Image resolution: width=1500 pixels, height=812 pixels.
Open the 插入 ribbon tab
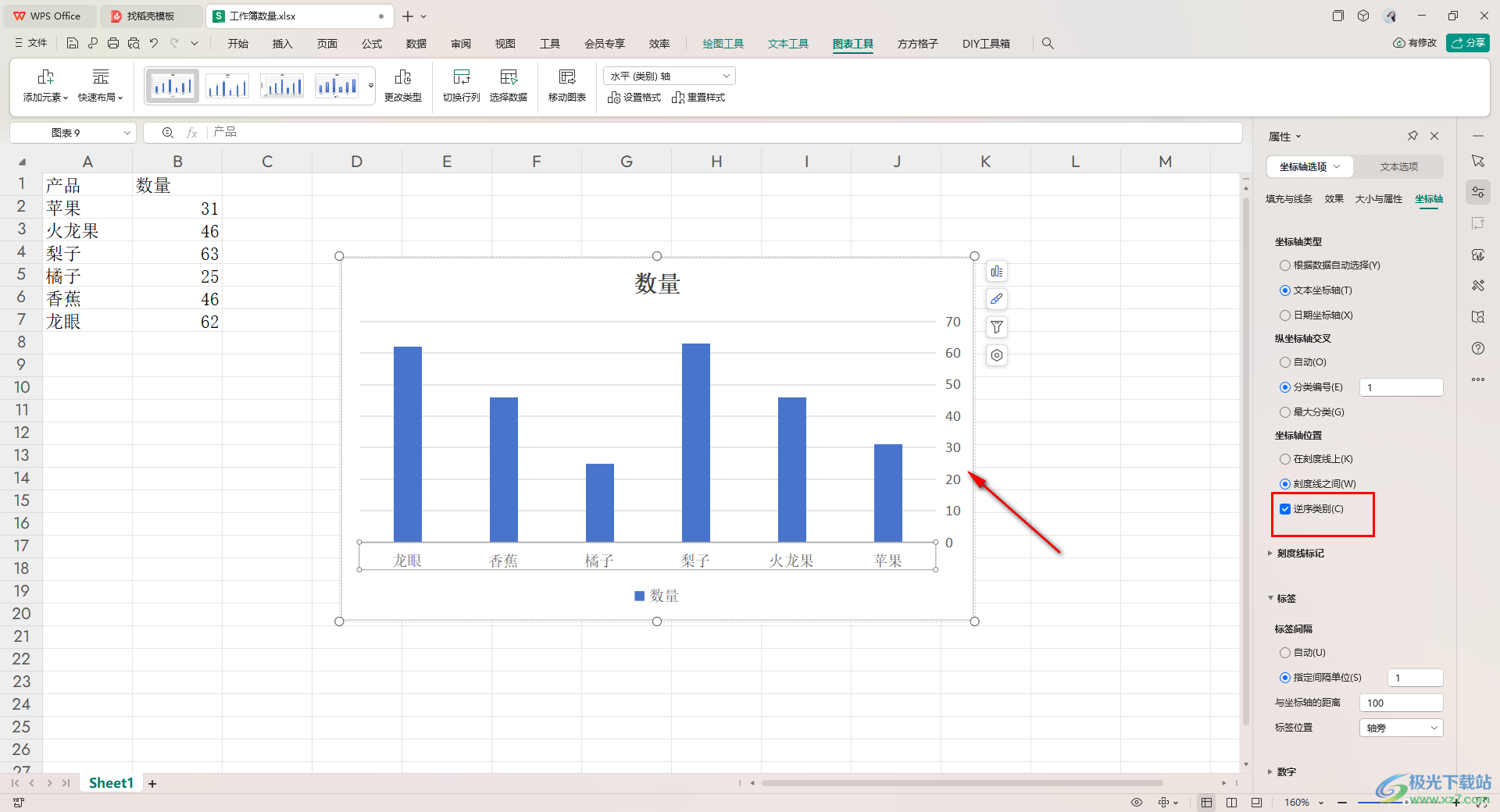coord(282,44)
